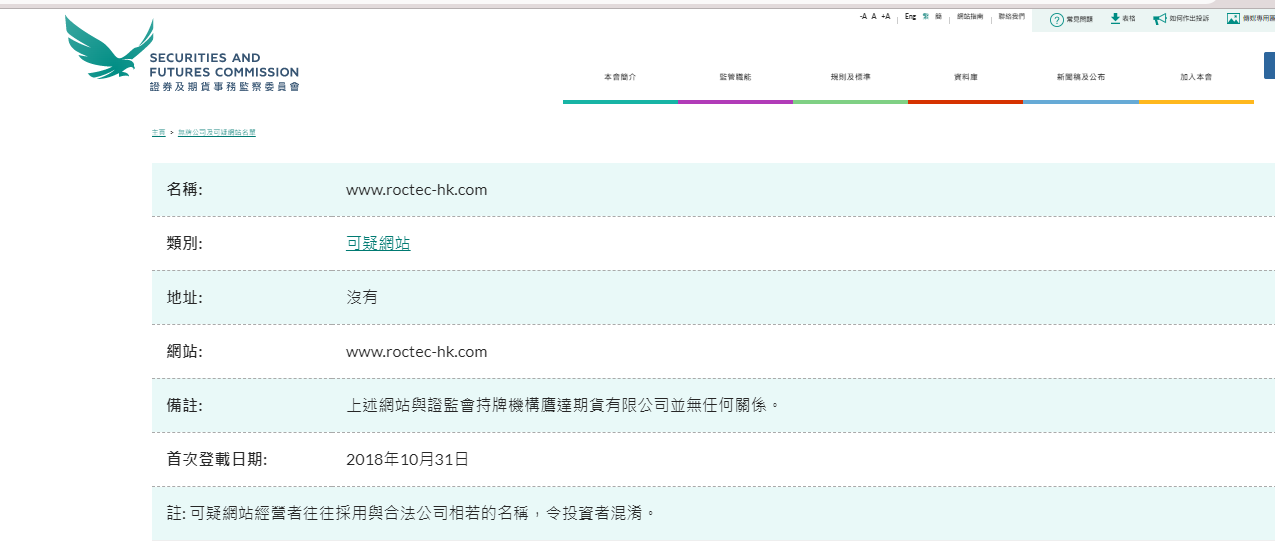Switch to Simplified Chinese 簡
This screenshot has height=560, width=1275.
coord(938,17)
